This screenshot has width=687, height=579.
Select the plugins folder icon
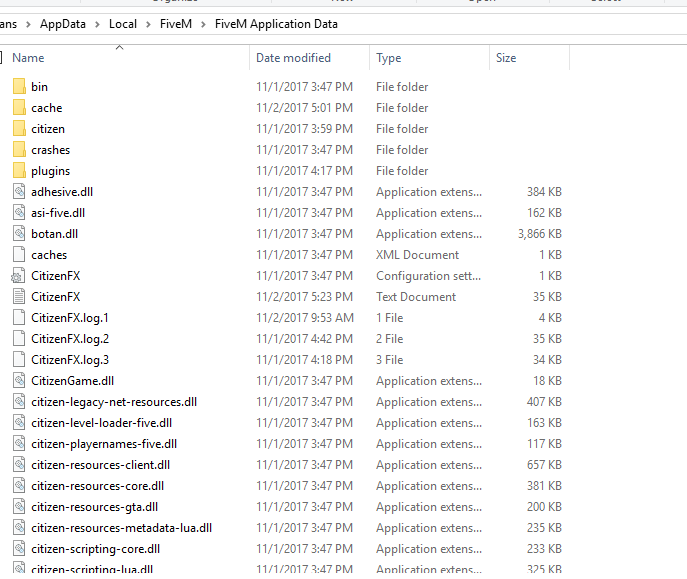pyautogui.click(x=19, y=171)
